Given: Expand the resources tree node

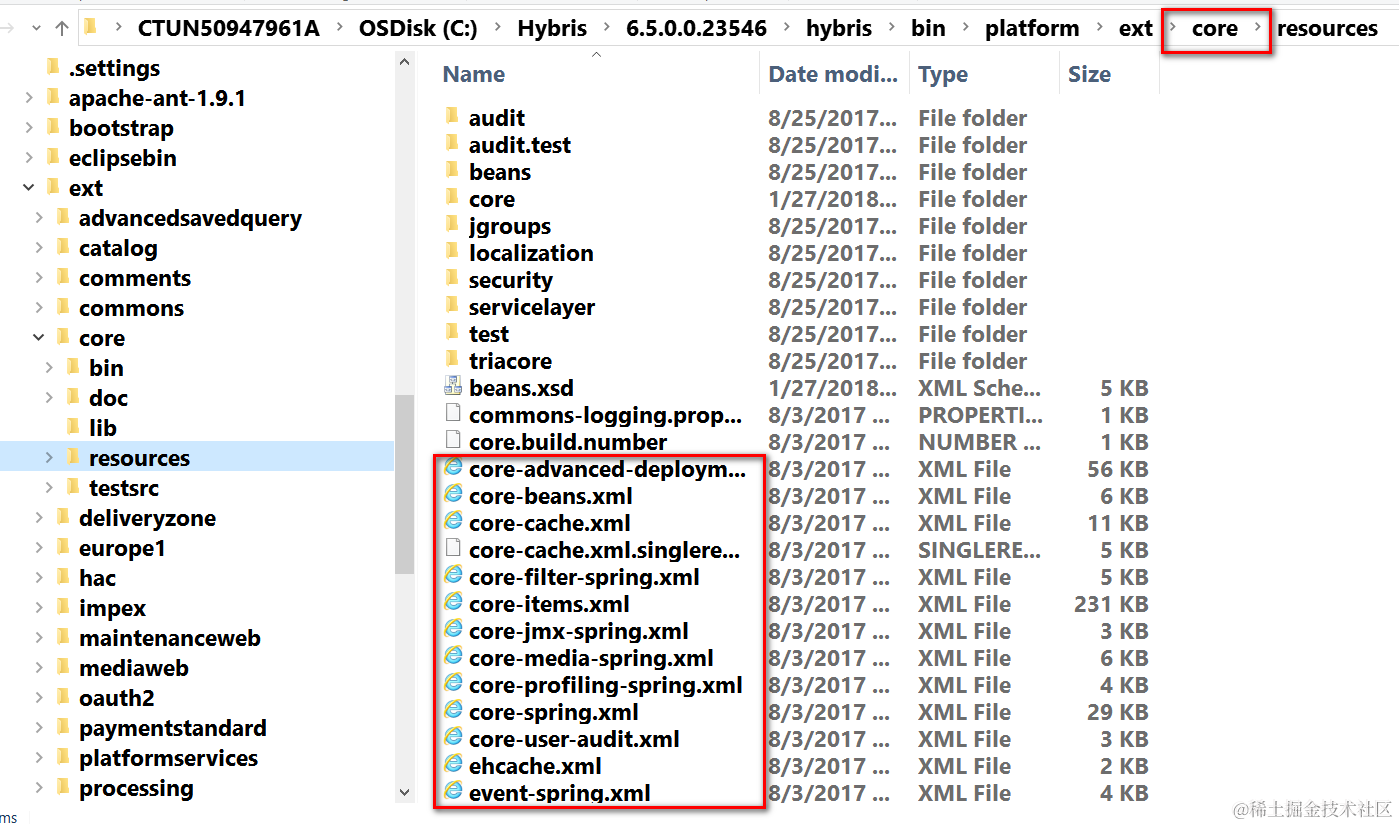Looking at the screenshot, I should tap(48, 457).
